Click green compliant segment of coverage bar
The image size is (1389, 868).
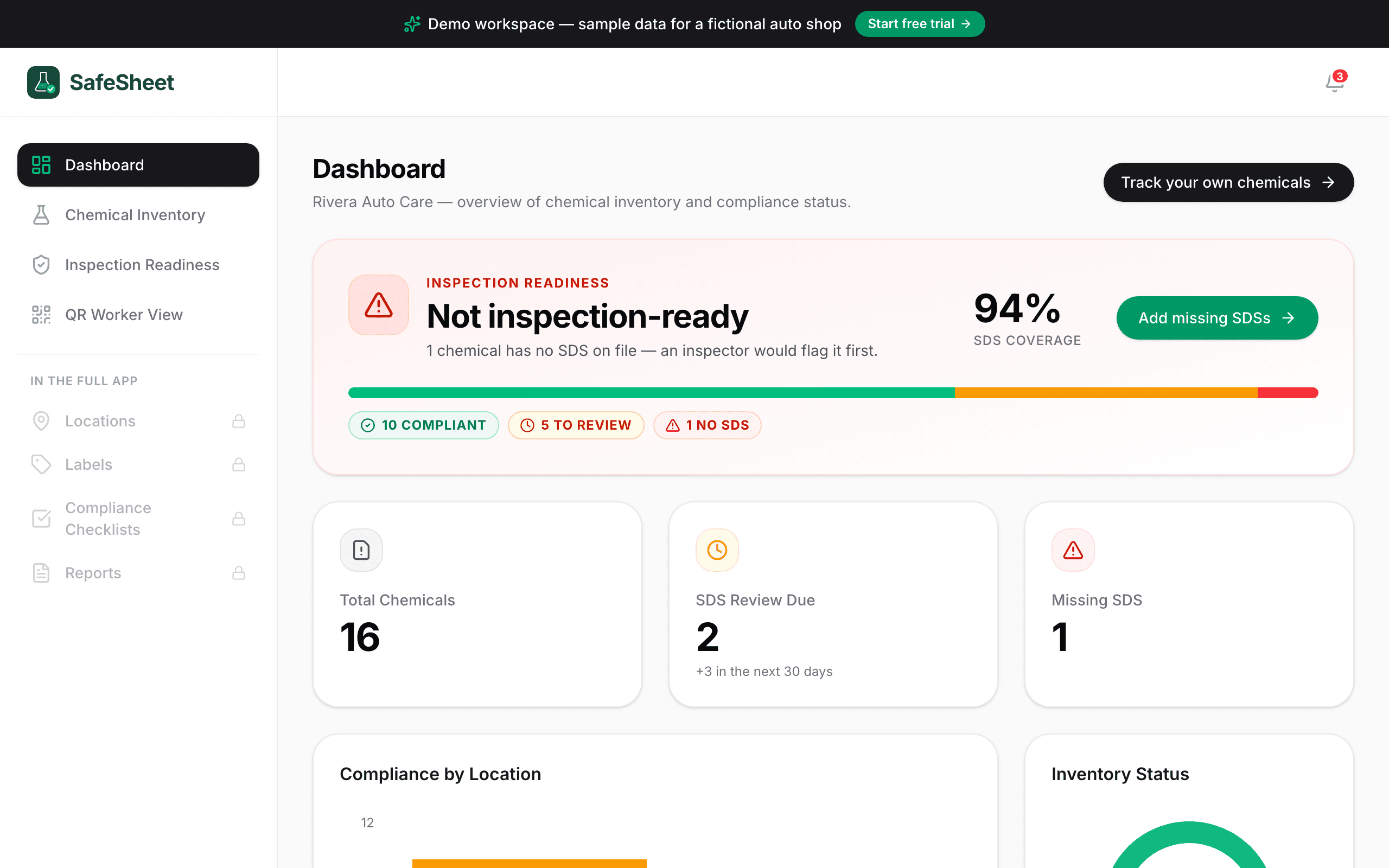click(652, 393)
